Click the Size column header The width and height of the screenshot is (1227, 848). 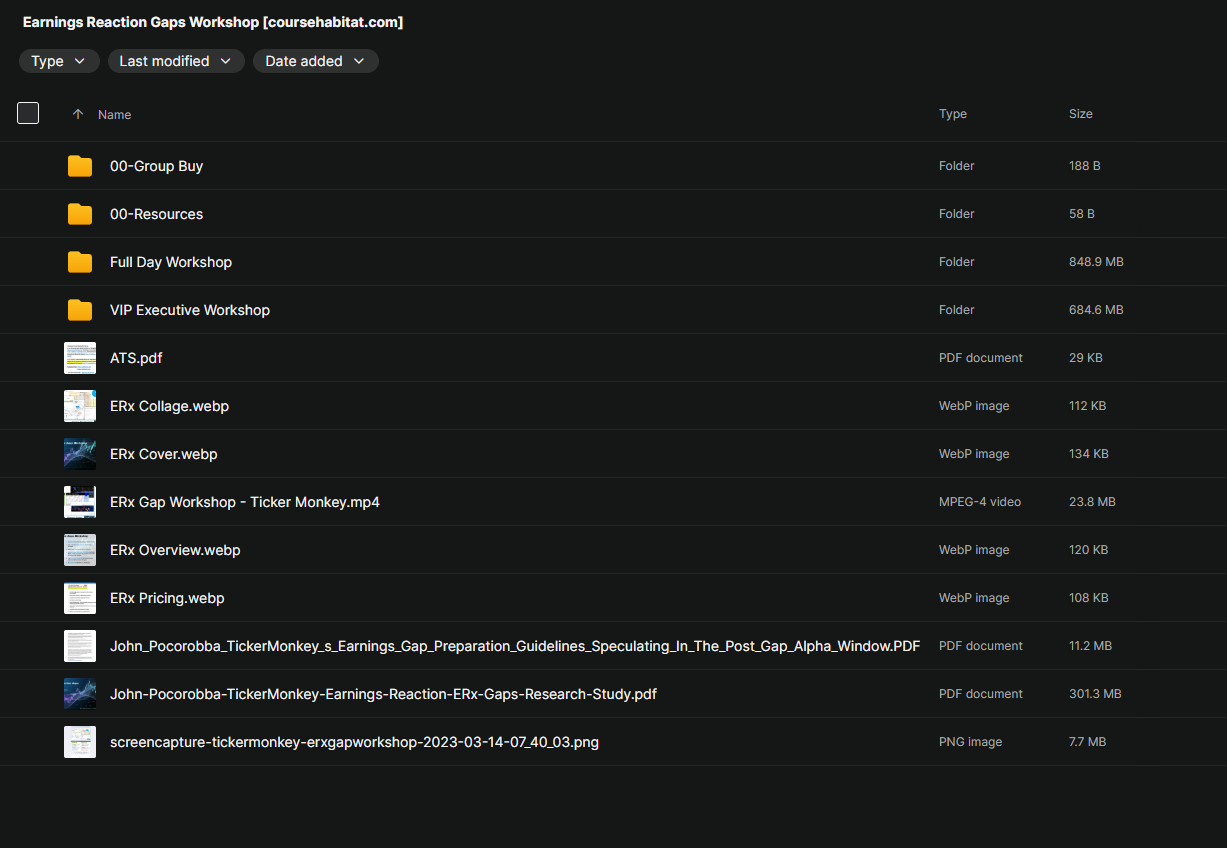click(1080, 114)
